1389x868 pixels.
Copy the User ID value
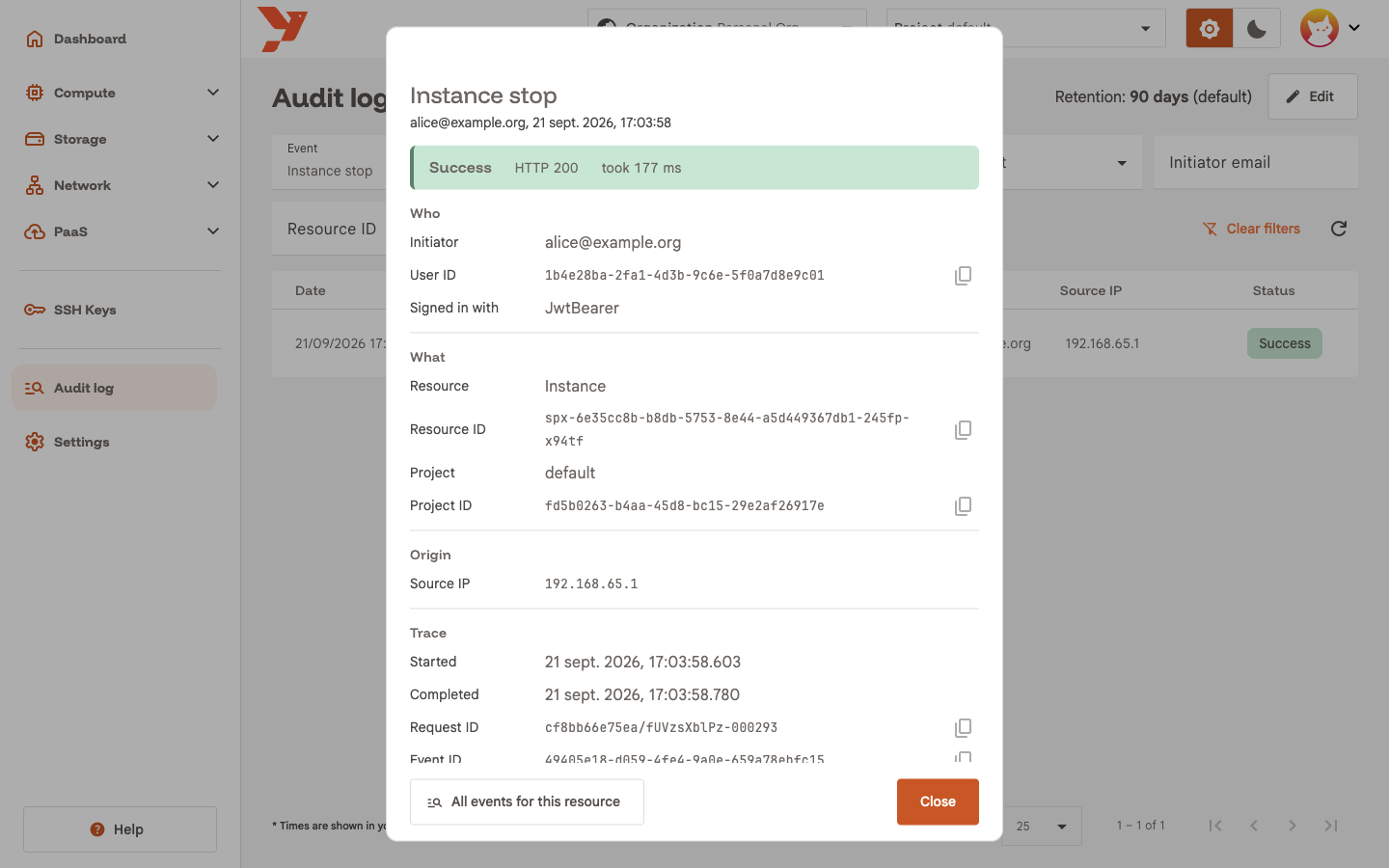coord(963,276)
